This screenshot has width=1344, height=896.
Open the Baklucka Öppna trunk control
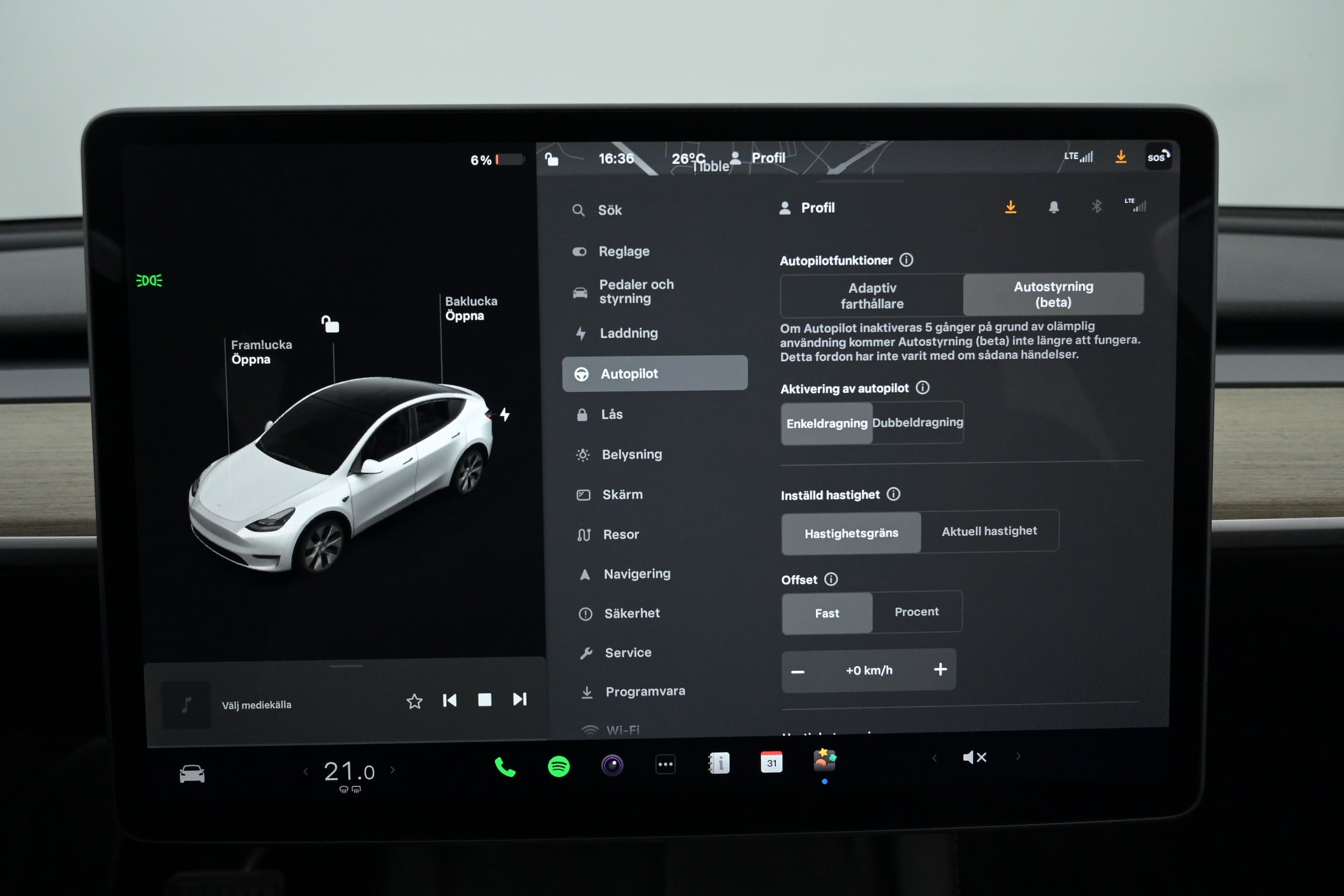tap(471, 308)
